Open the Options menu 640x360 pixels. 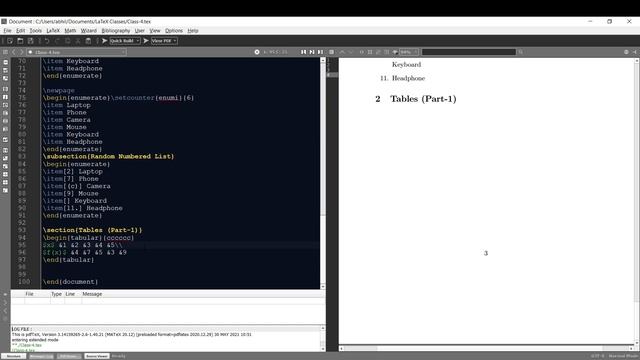174,31
